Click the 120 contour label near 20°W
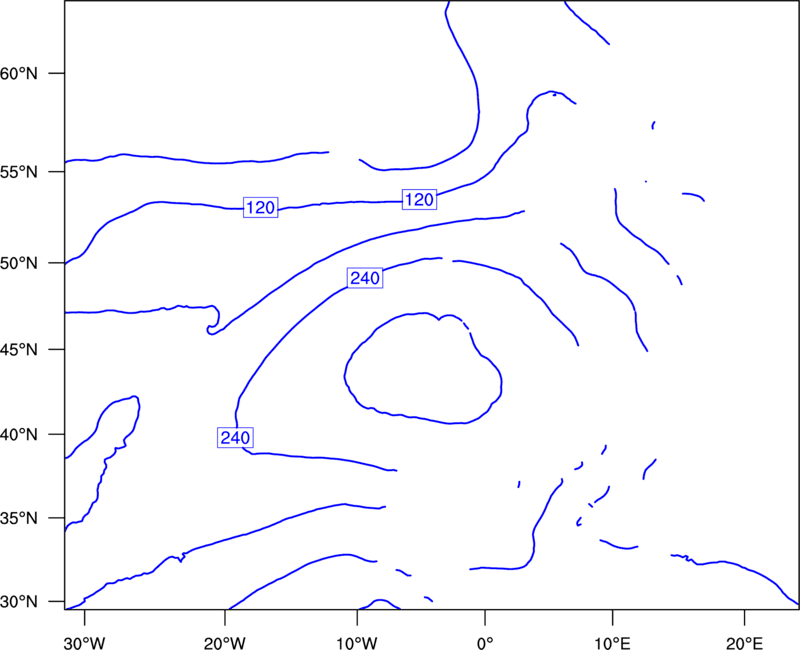Screen dimensions: 800x650 pos(261,208)
